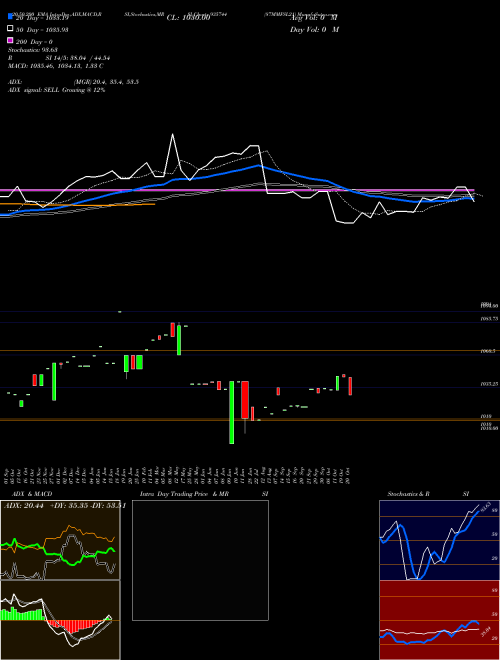500x660 pixels.
Task: Open the blue Stochastics chart panel
Action: 439,540
